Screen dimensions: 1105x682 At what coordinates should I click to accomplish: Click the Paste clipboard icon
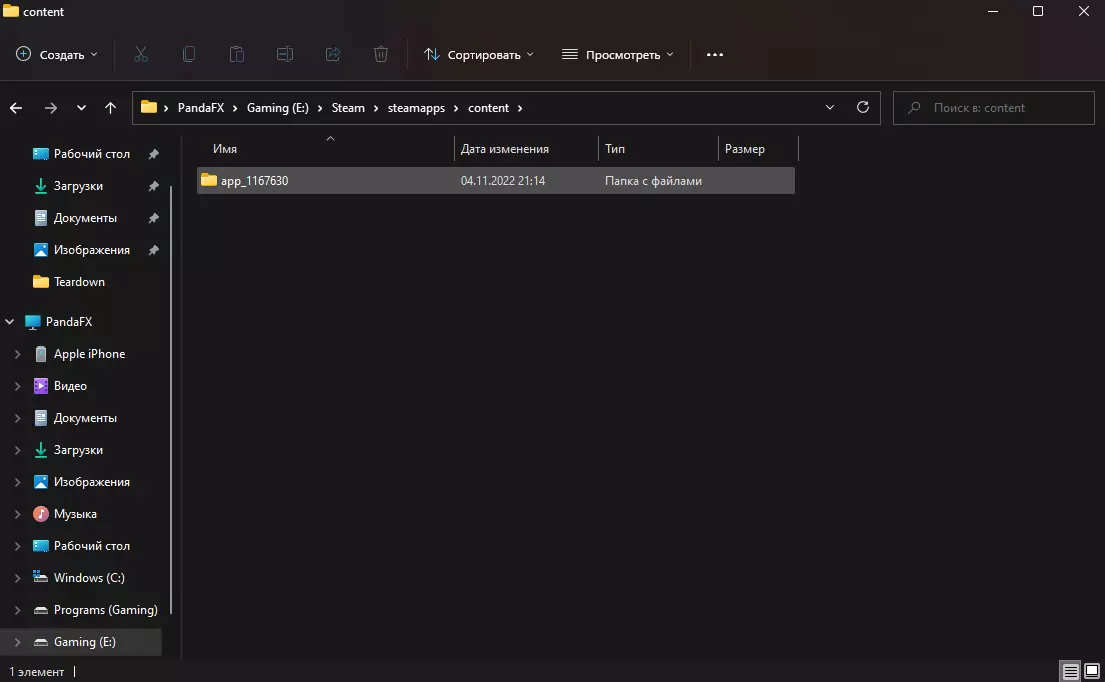[237, 54]
